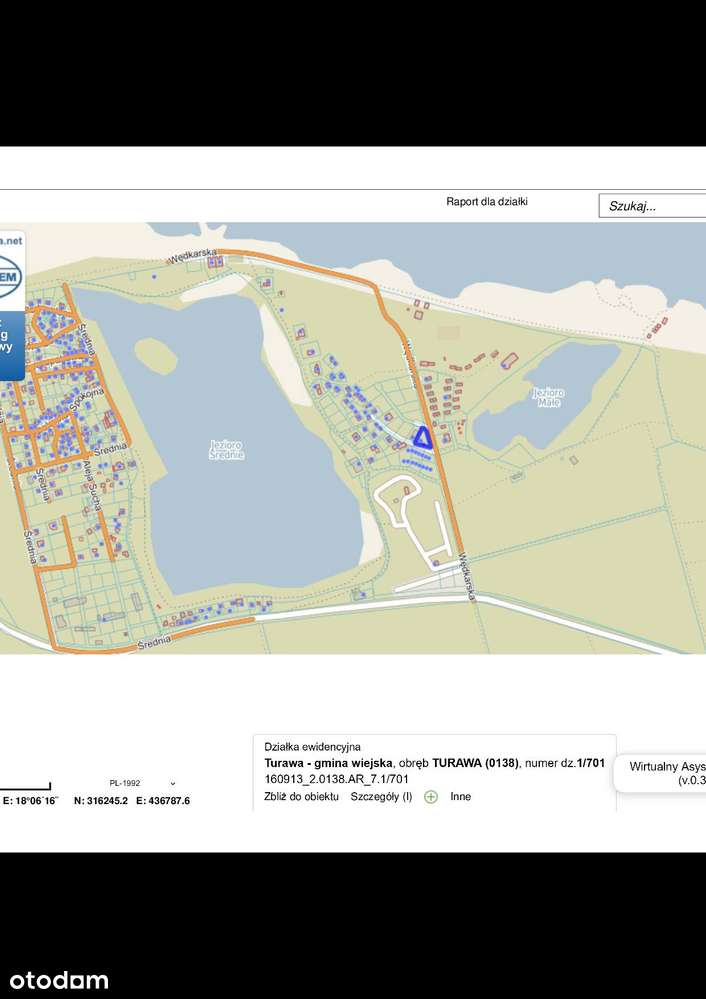
Task: Click the blue triangle parcel marker
Action: [421, 438]
